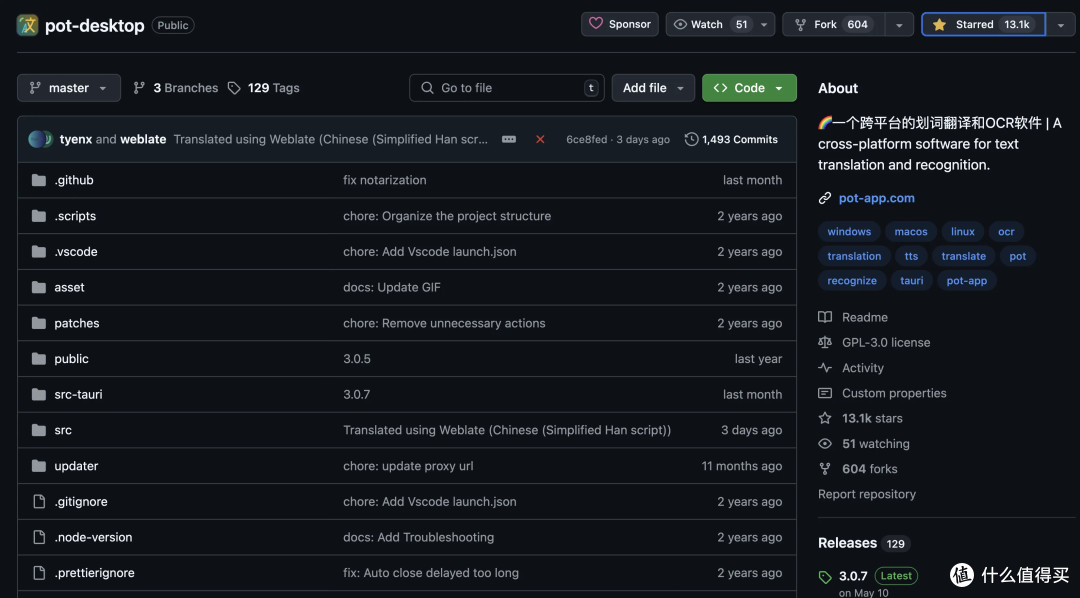View the 13.1k stars link
This screenshot has width=1080, height=598.
(x=860, y=418)
